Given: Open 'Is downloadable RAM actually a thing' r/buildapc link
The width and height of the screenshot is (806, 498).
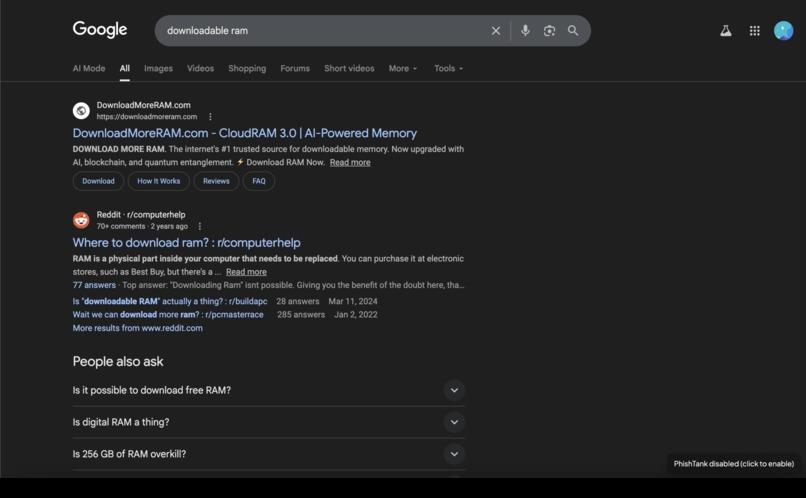Looking at the screenshot, I should point(170,301).
